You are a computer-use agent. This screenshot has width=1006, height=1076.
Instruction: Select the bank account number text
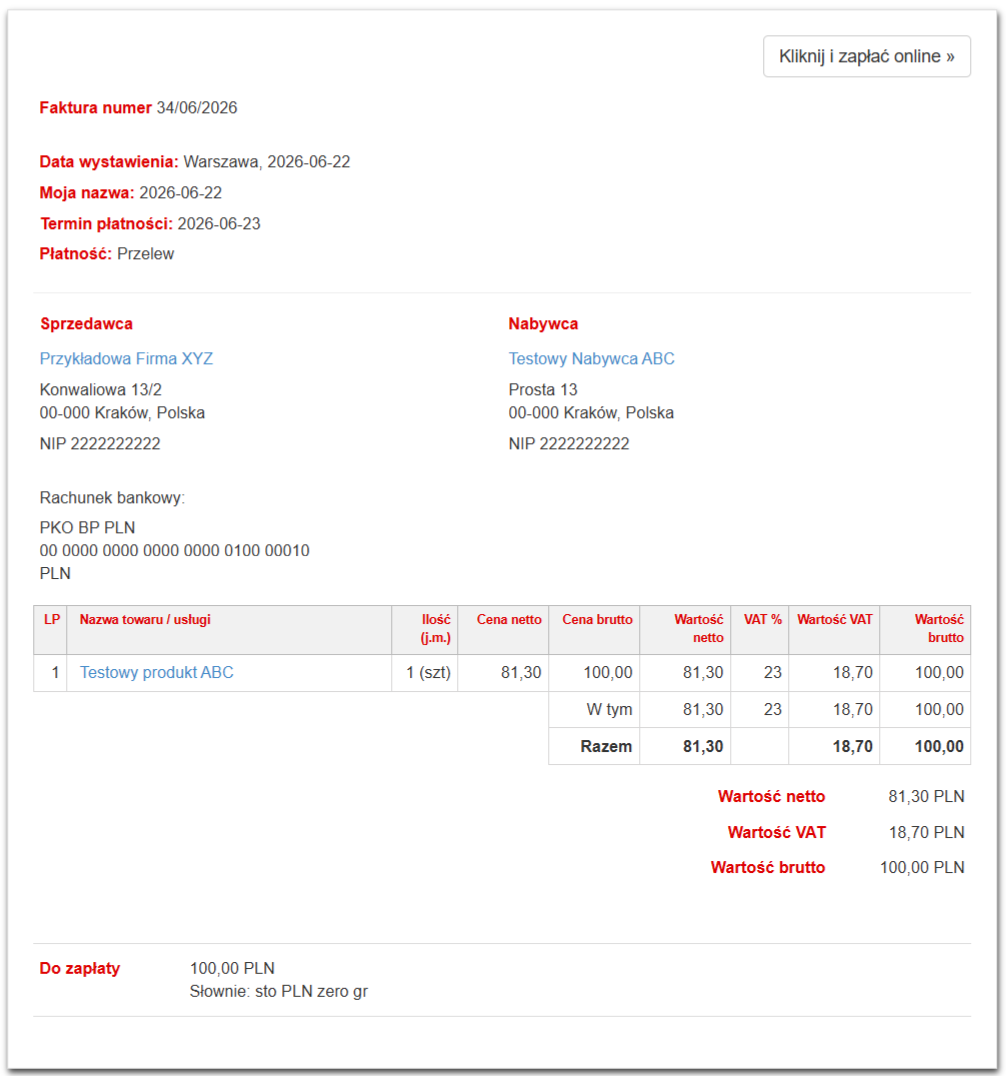[x=174, y=550]
